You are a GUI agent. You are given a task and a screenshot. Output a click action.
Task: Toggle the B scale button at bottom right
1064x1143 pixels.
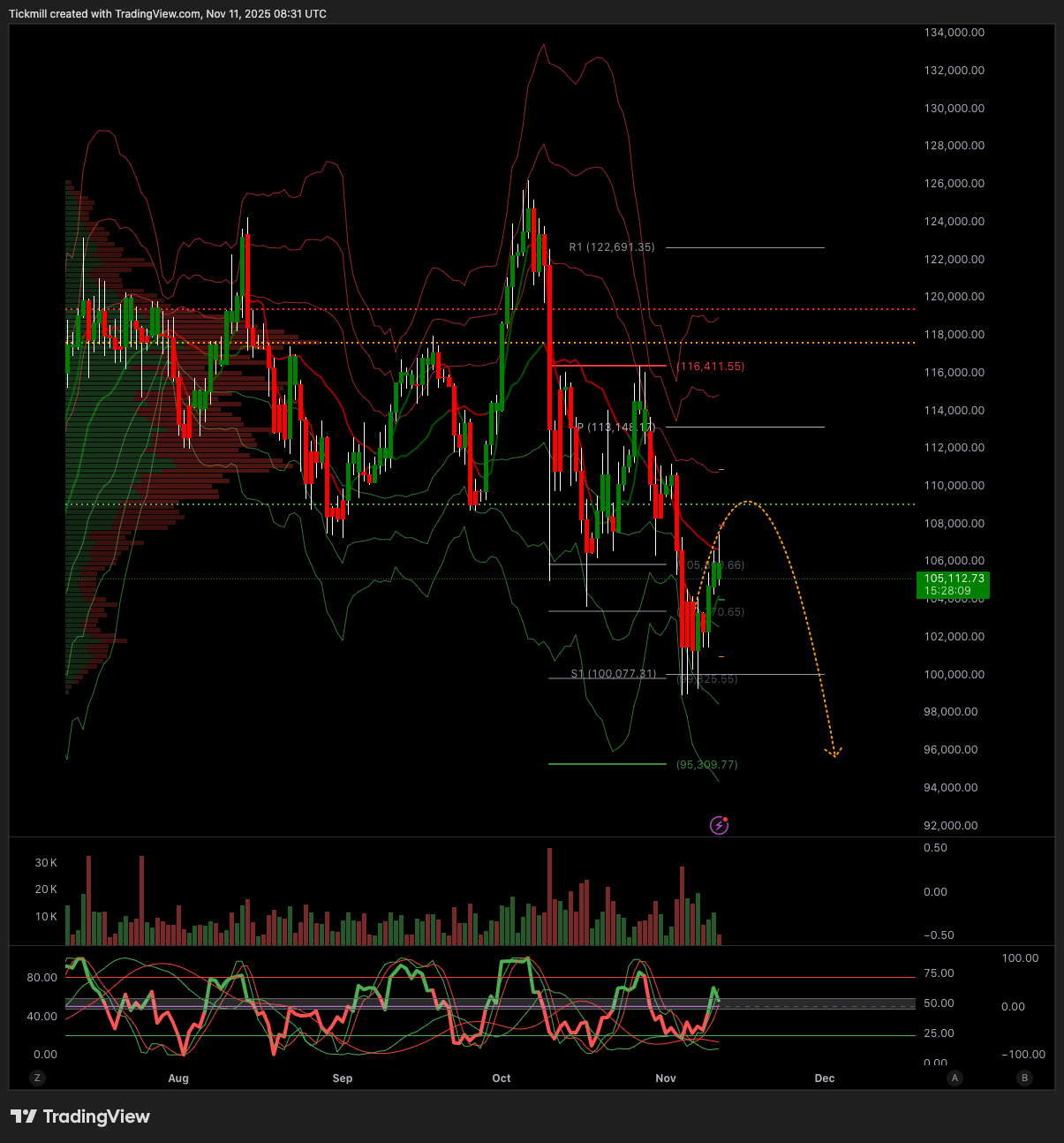coord(1024,1078)
